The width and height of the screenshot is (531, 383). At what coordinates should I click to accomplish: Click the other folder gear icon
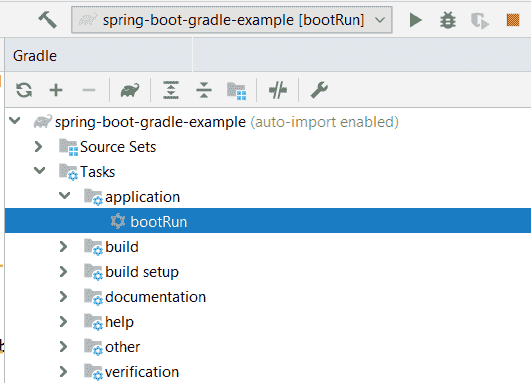click(93, 347)
